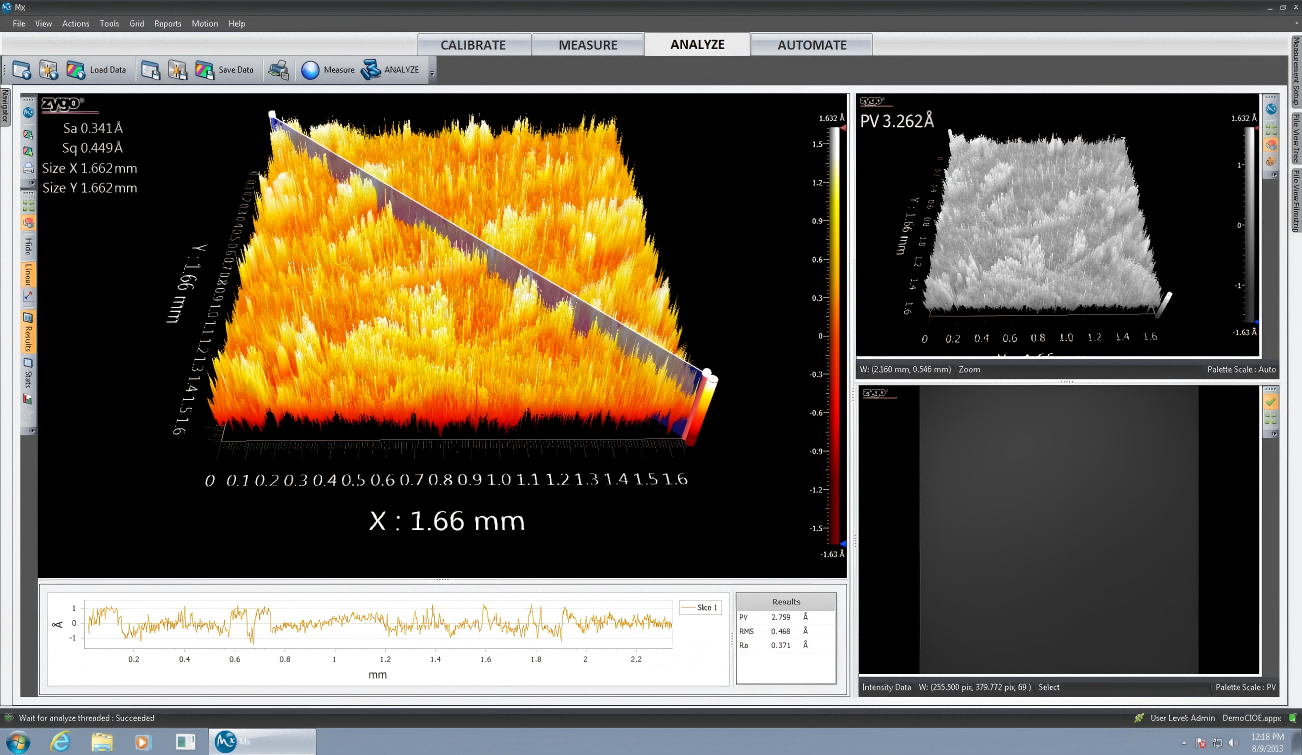Expand the toolbar overflow options arrow
Viewport: 1302px width, 755px height.
point(432,72)
